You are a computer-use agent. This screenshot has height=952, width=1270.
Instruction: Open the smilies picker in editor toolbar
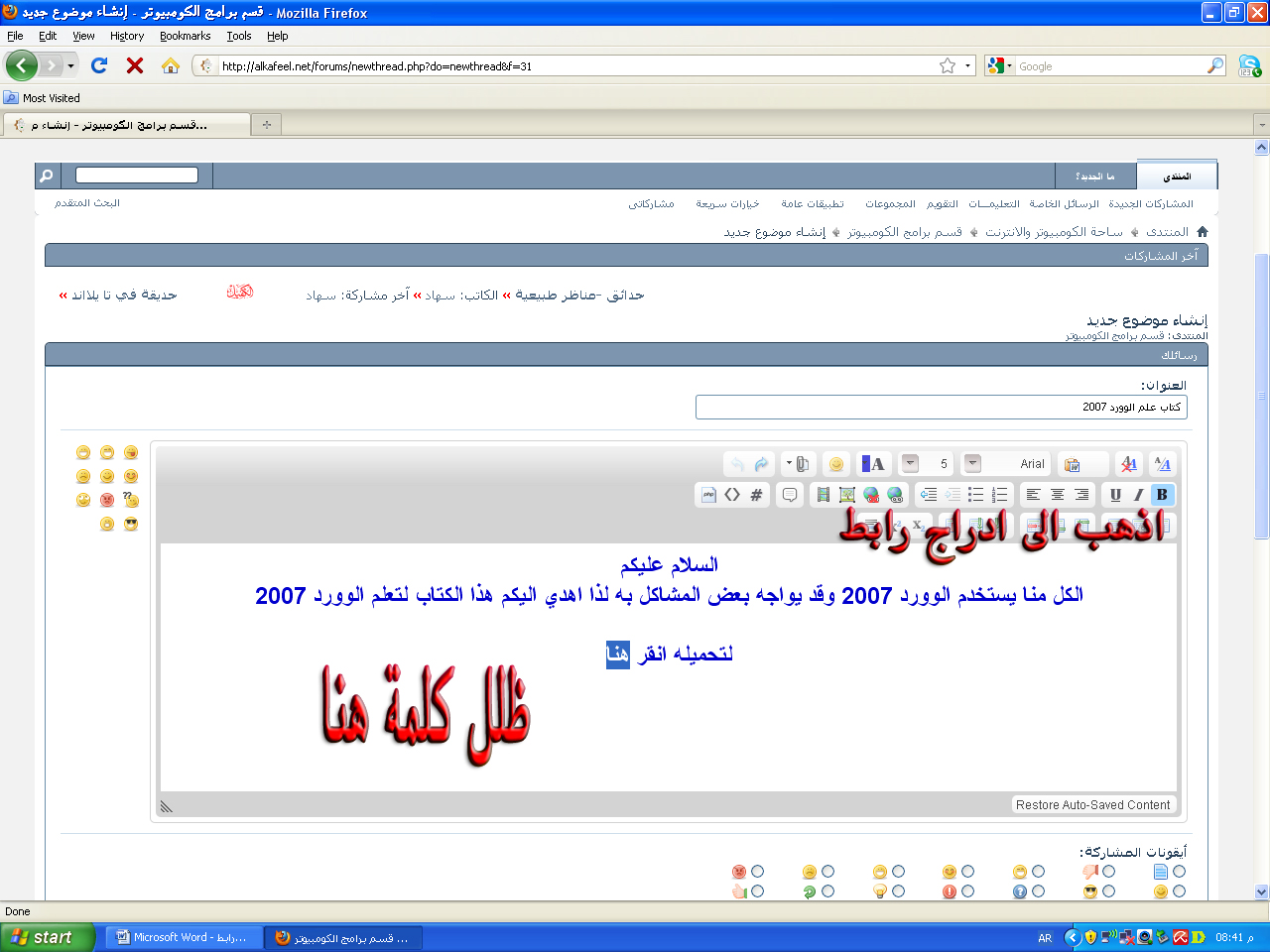(836, 464)
